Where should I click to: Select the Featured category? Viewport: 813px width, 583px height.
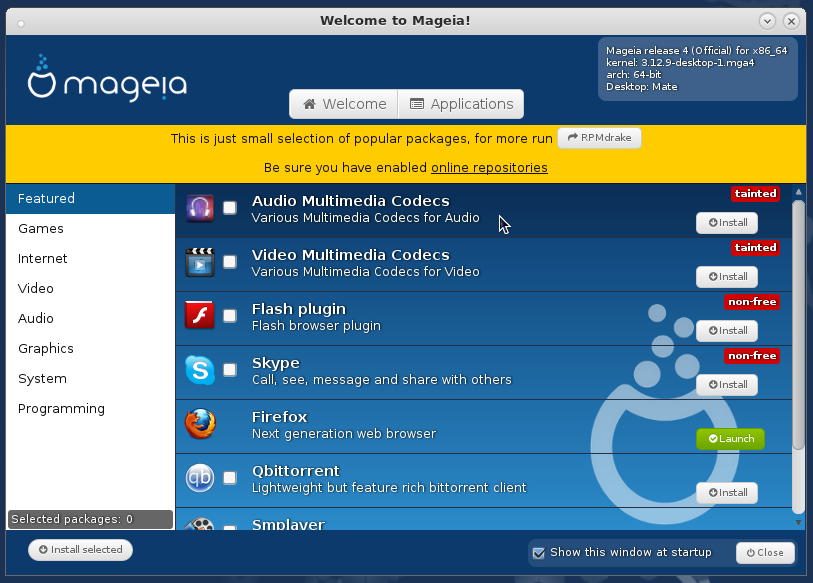pos(91,199)
